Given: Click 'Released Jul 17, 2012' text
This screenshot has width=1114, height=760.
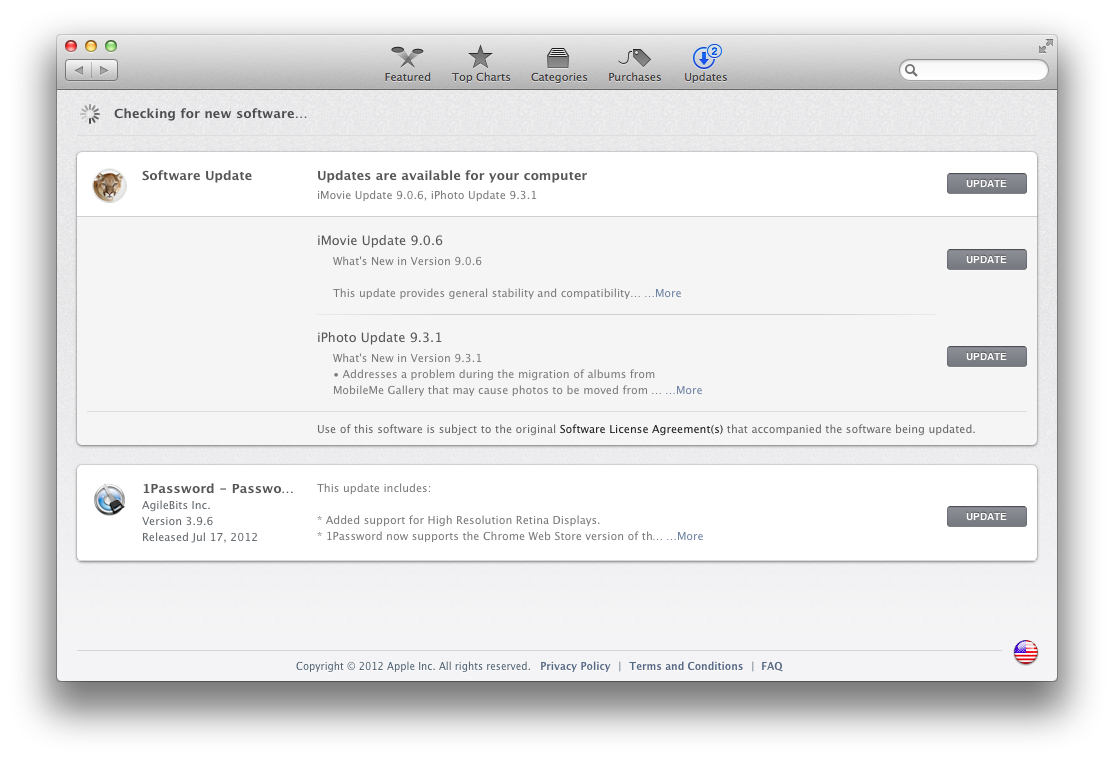Looking at the screenshot, I should (200, 537).
